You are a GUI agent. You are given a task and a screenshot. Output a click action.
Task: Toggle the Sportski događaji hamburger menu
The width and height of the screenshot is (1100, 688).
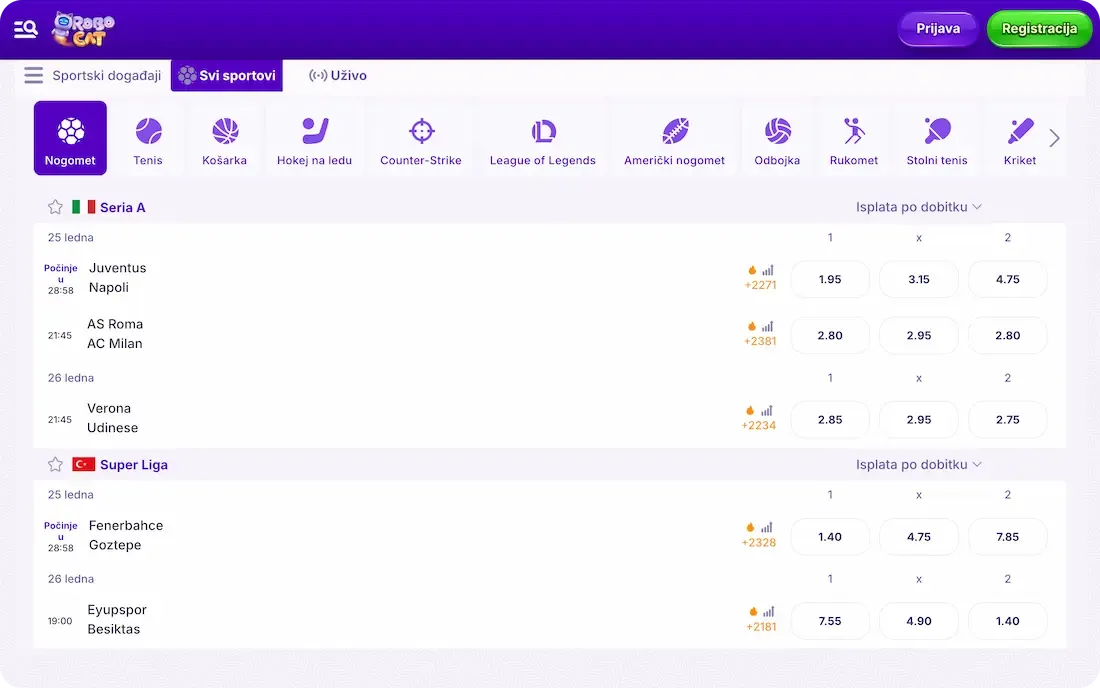(34, 76)
